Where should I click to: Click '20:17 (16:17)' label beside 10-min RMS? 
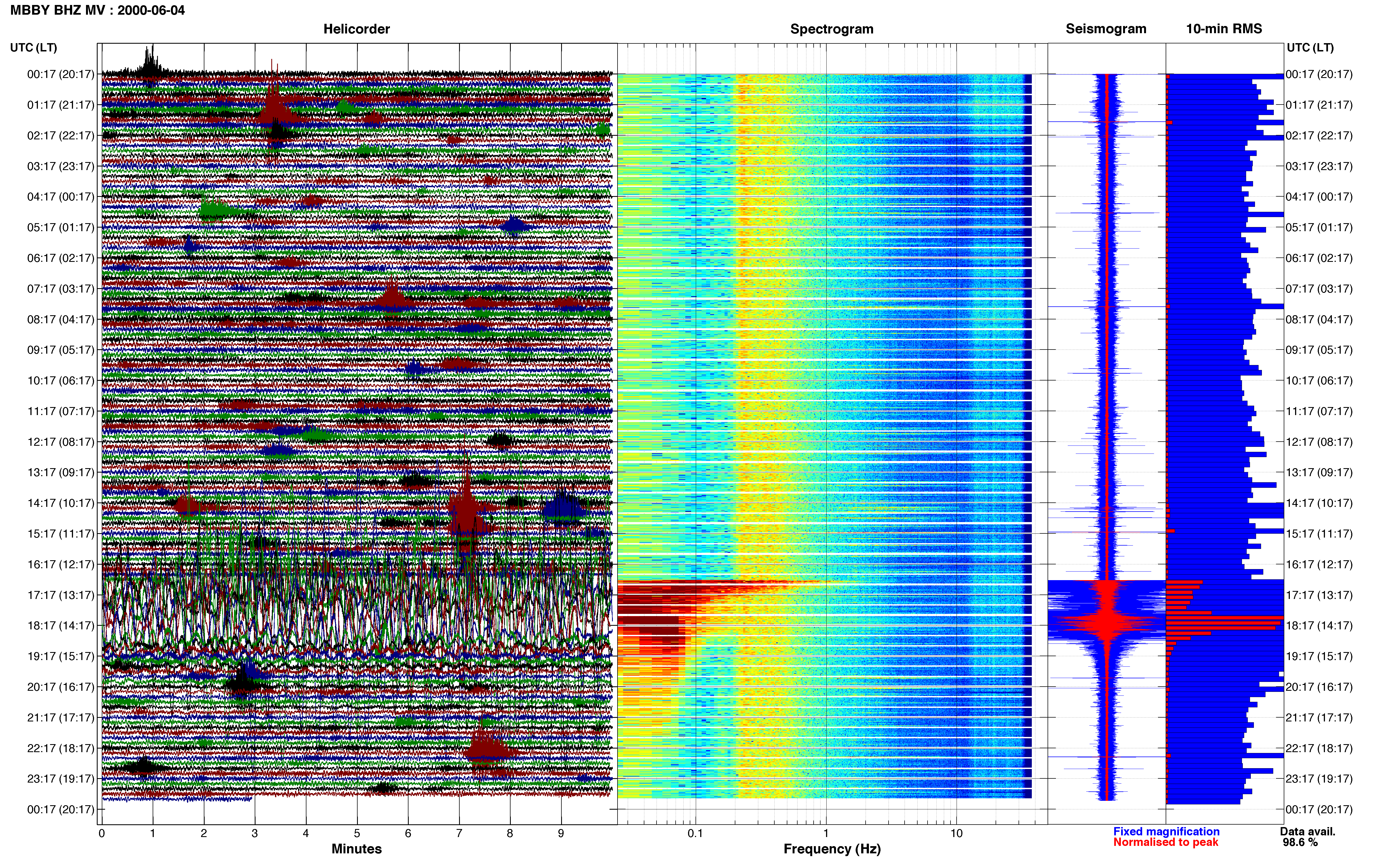pos(1319,687)
